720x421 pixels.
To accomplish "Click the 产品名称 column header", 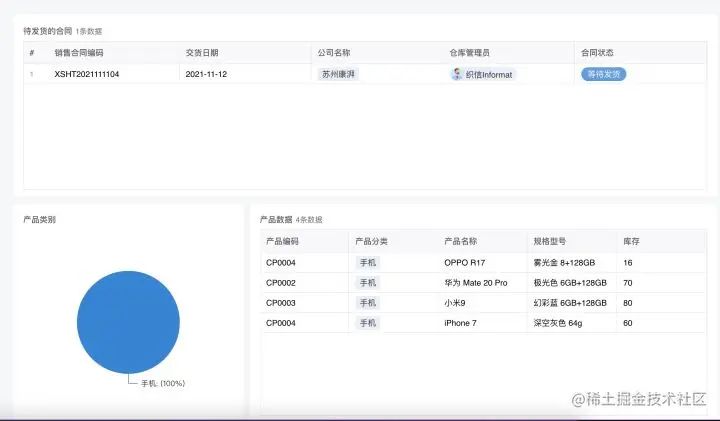I will pyautogui.click(x=461, y=241).
